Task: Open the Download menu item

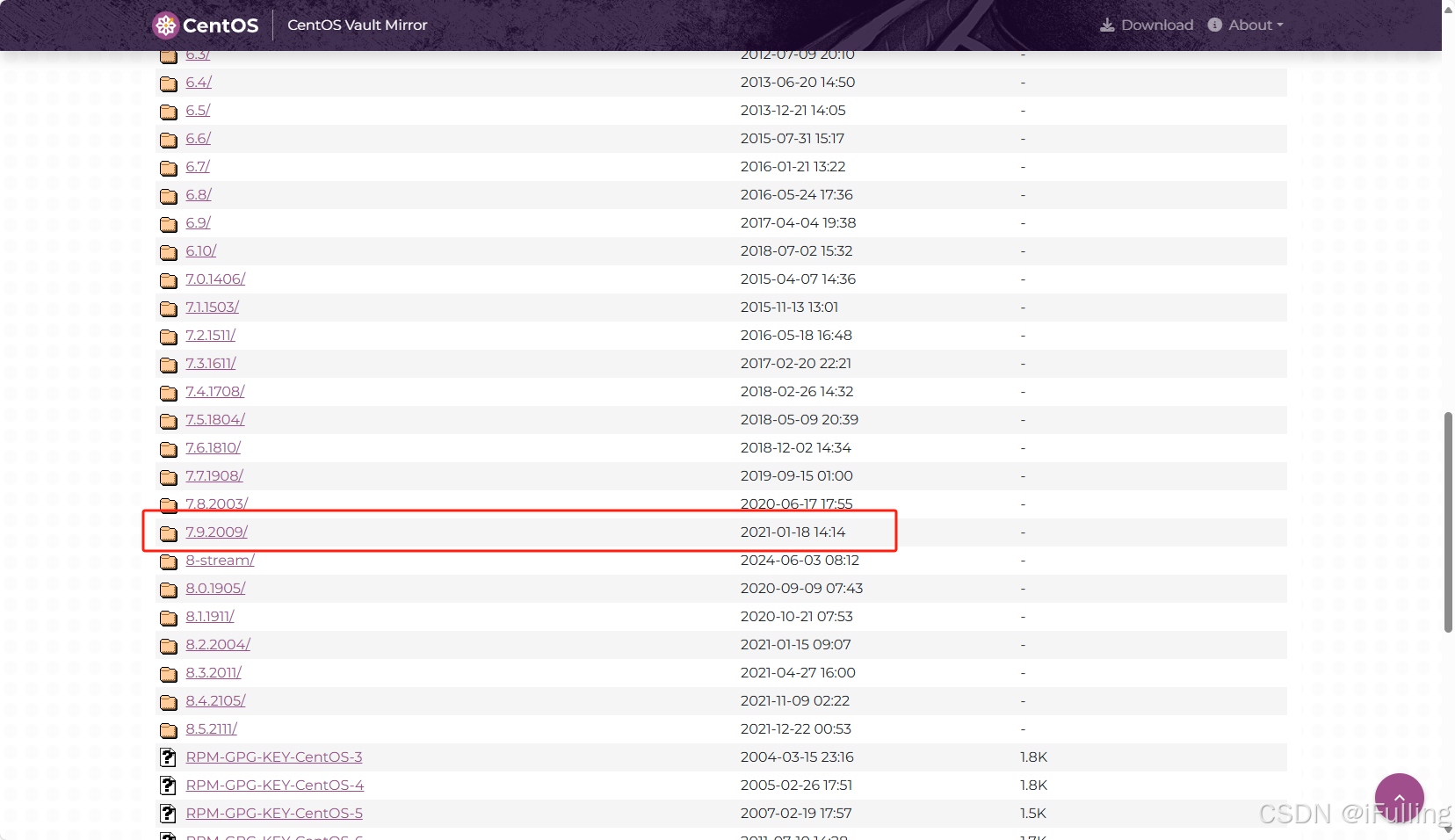Action: coord(1147,25)
